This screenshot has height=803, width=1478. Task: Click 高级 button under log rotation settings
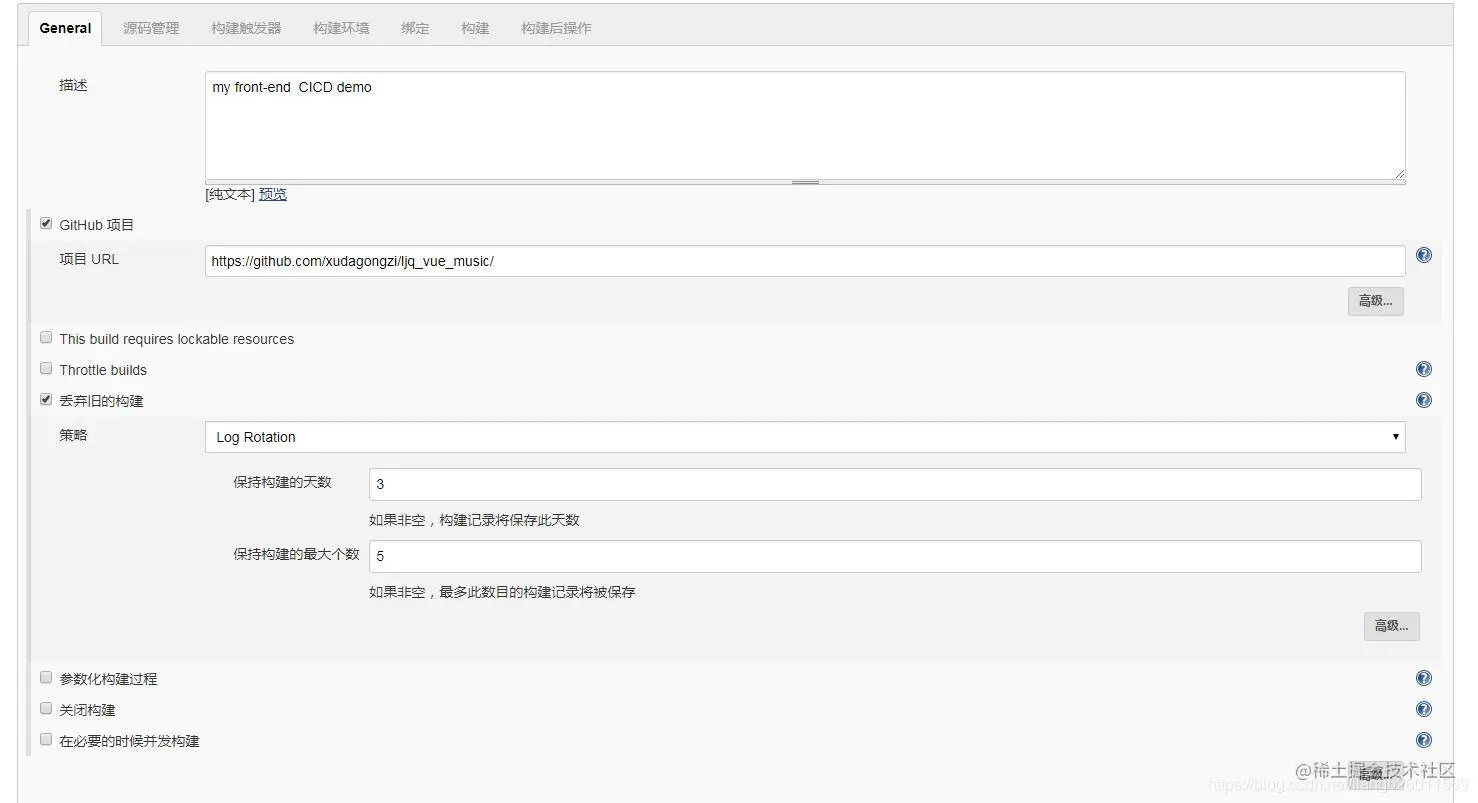[1391, 626]
